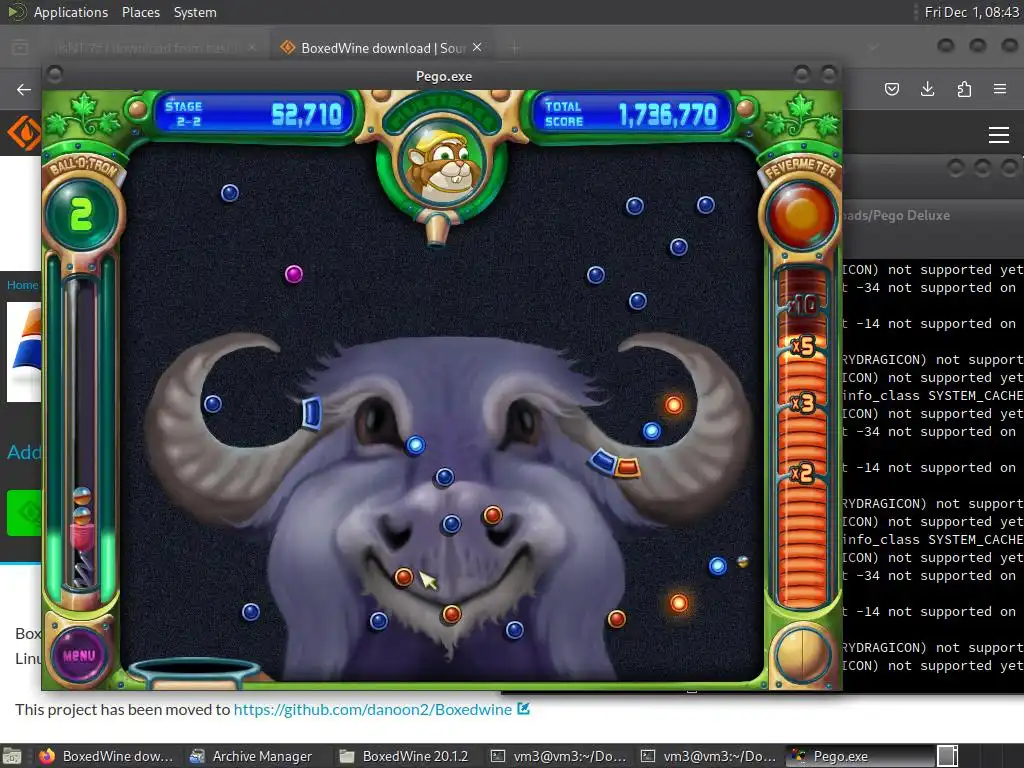Click the hamster character portrait at top
The height and width of the screenshot is (768, 1024).
pyautogui.click(x=443, y=165)
